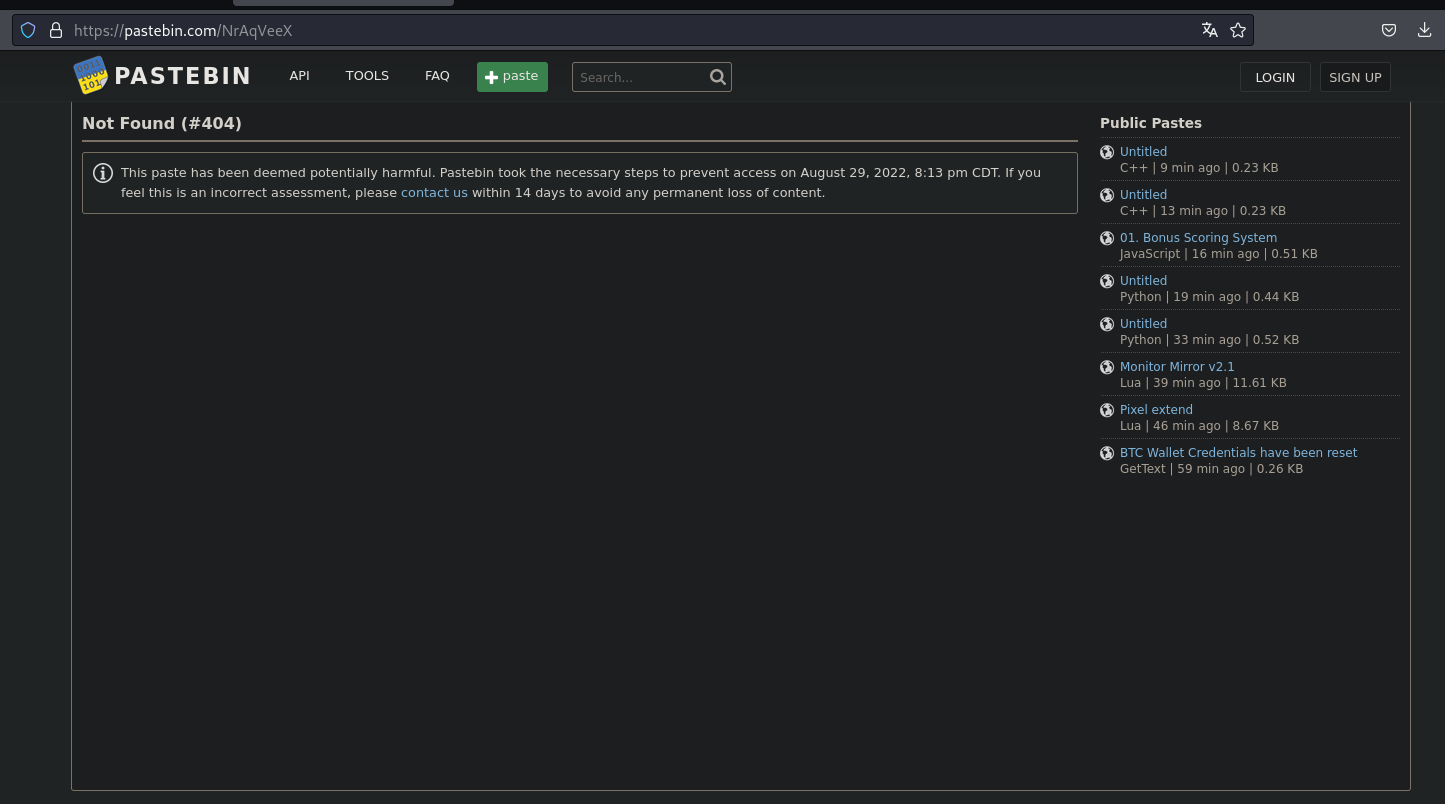Focus the Pastebin search input field
Screen dimensions: 1445x804
click(x=640, y=77)
